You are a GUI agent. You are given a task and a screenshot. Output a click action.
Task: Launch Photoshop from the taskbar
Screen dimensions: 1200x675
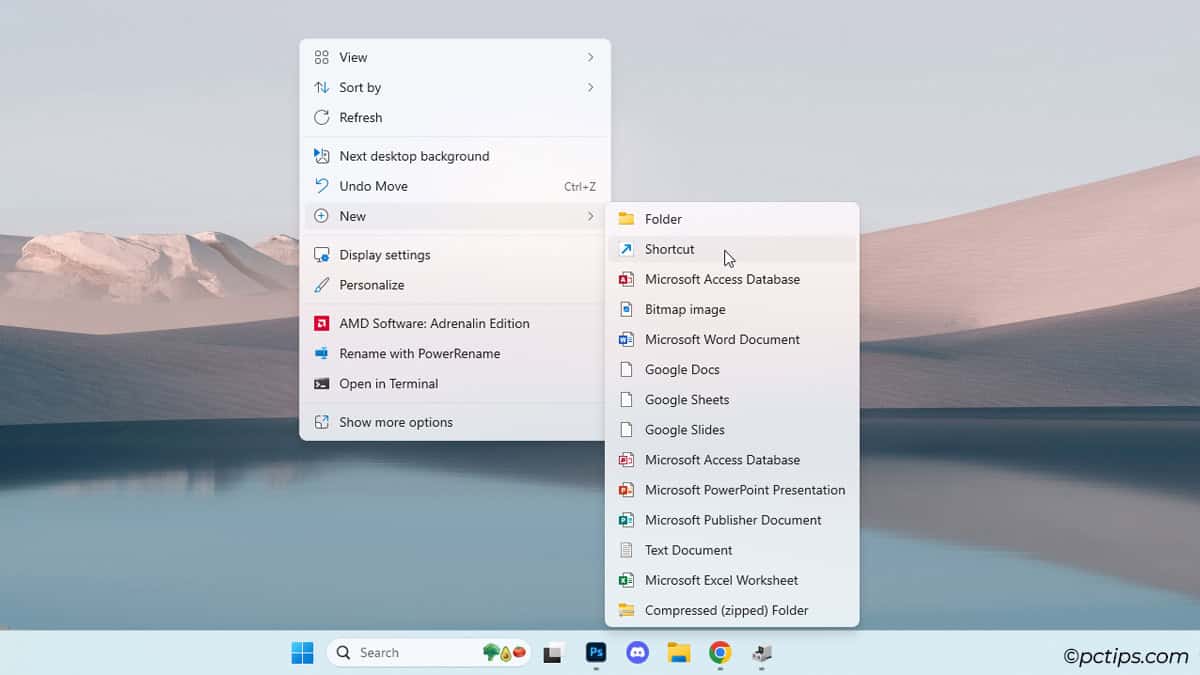(x=596, y=653)
